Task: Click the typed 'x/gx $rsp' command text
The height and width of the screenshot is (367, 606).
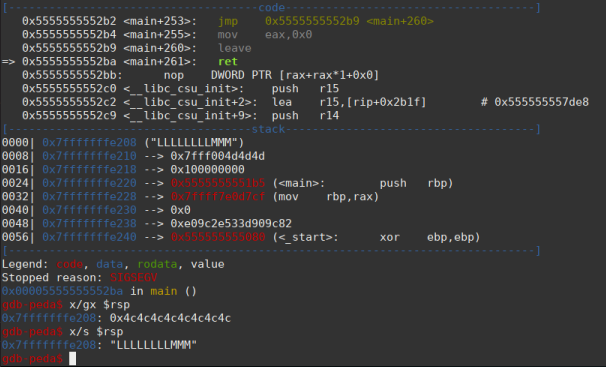Action: coord(99,305)
